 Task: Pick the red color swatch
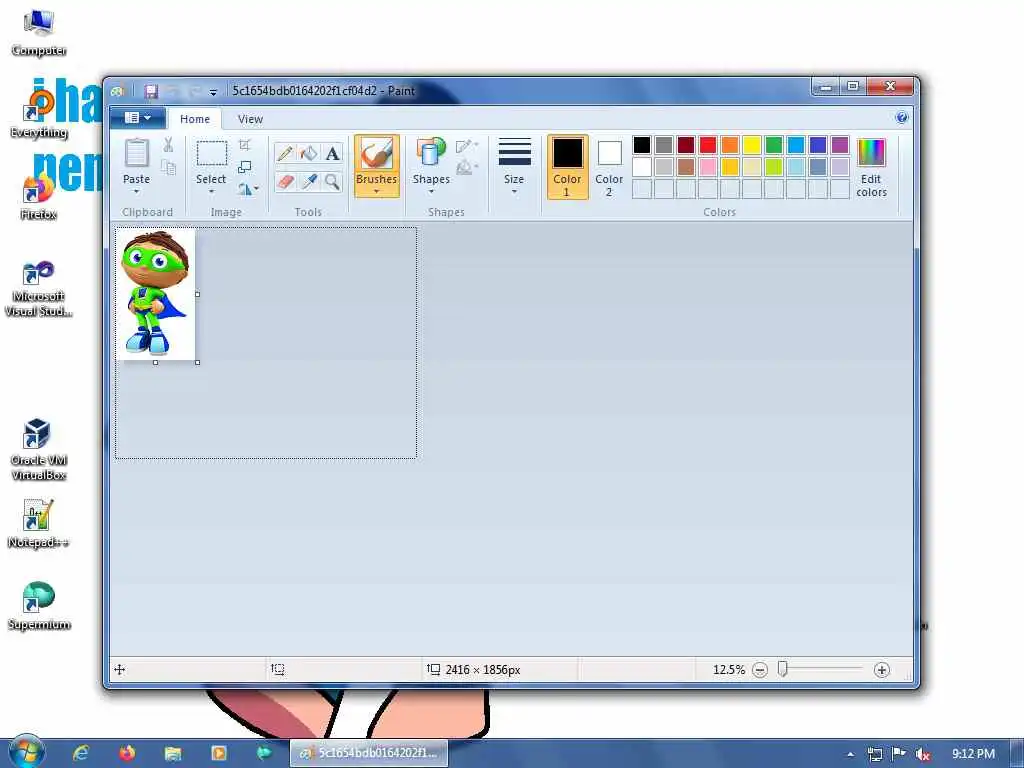pyautogui.click(x=708, y=145)
